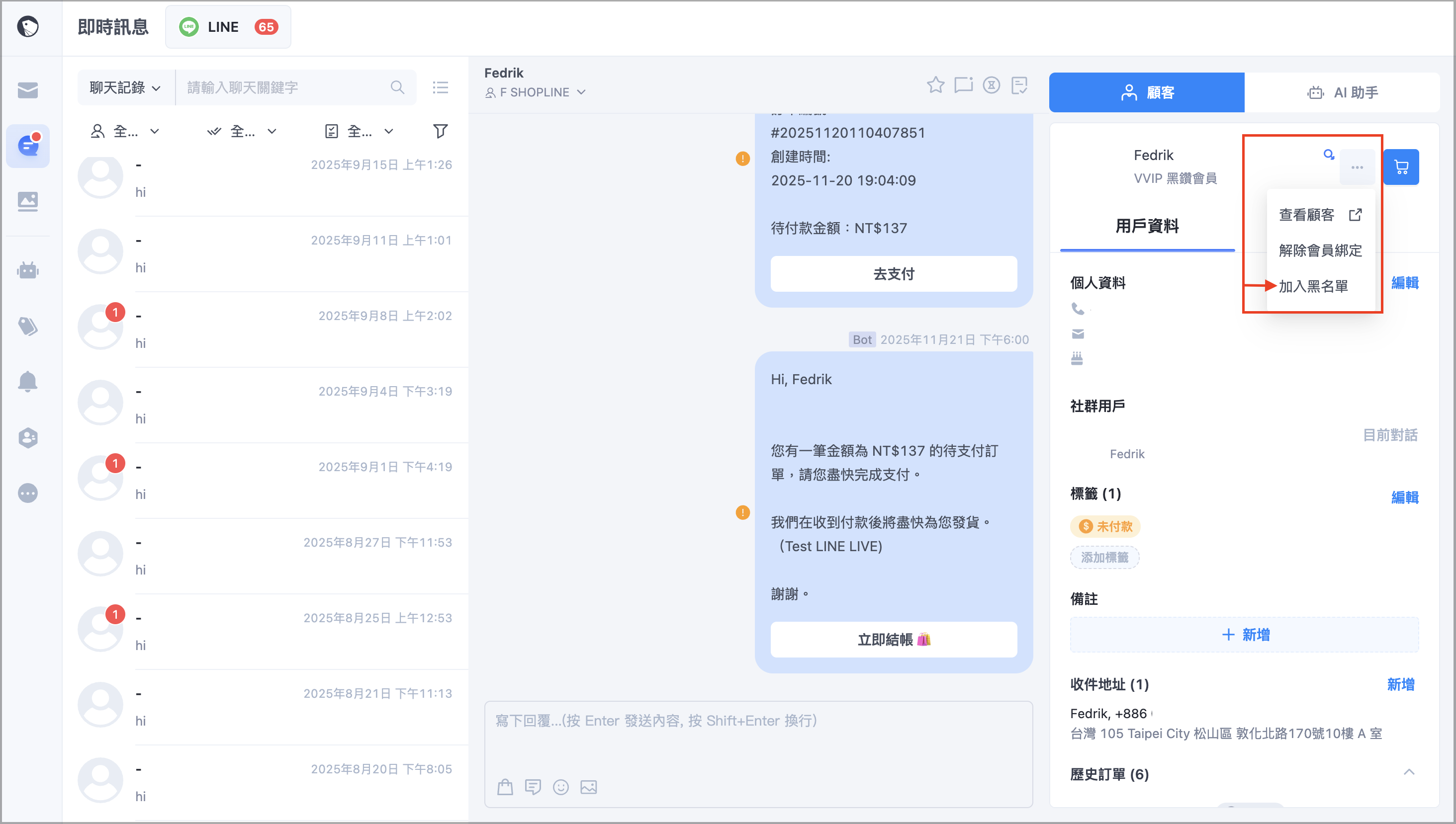1456x824 pixels.
Task: Open the conversation dated 2025年8月27日
Action: pyautogui.click(x=266, y=556)
